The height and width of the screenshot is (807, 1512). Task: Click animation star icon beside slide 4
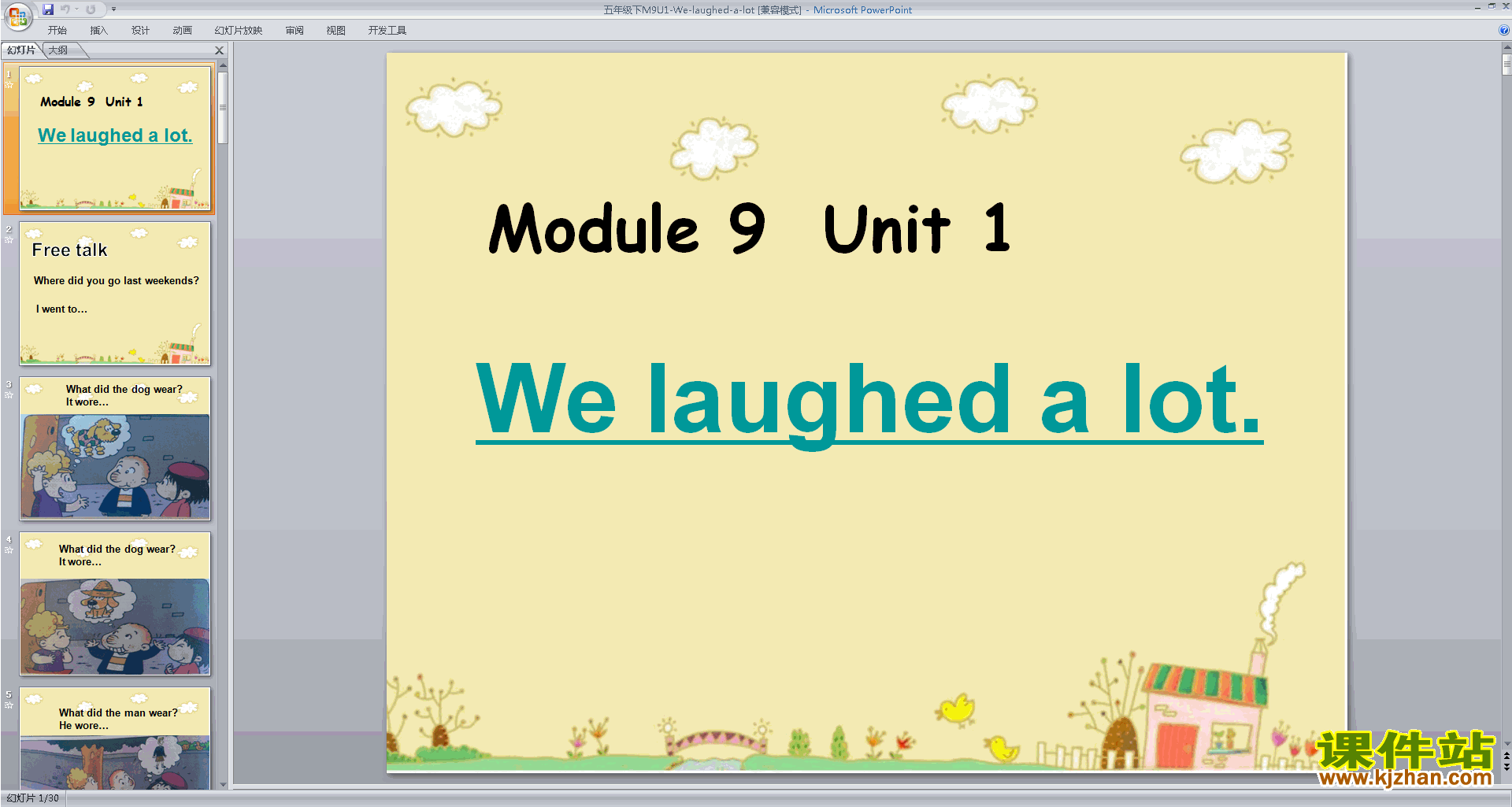click(x=9, y=550)
